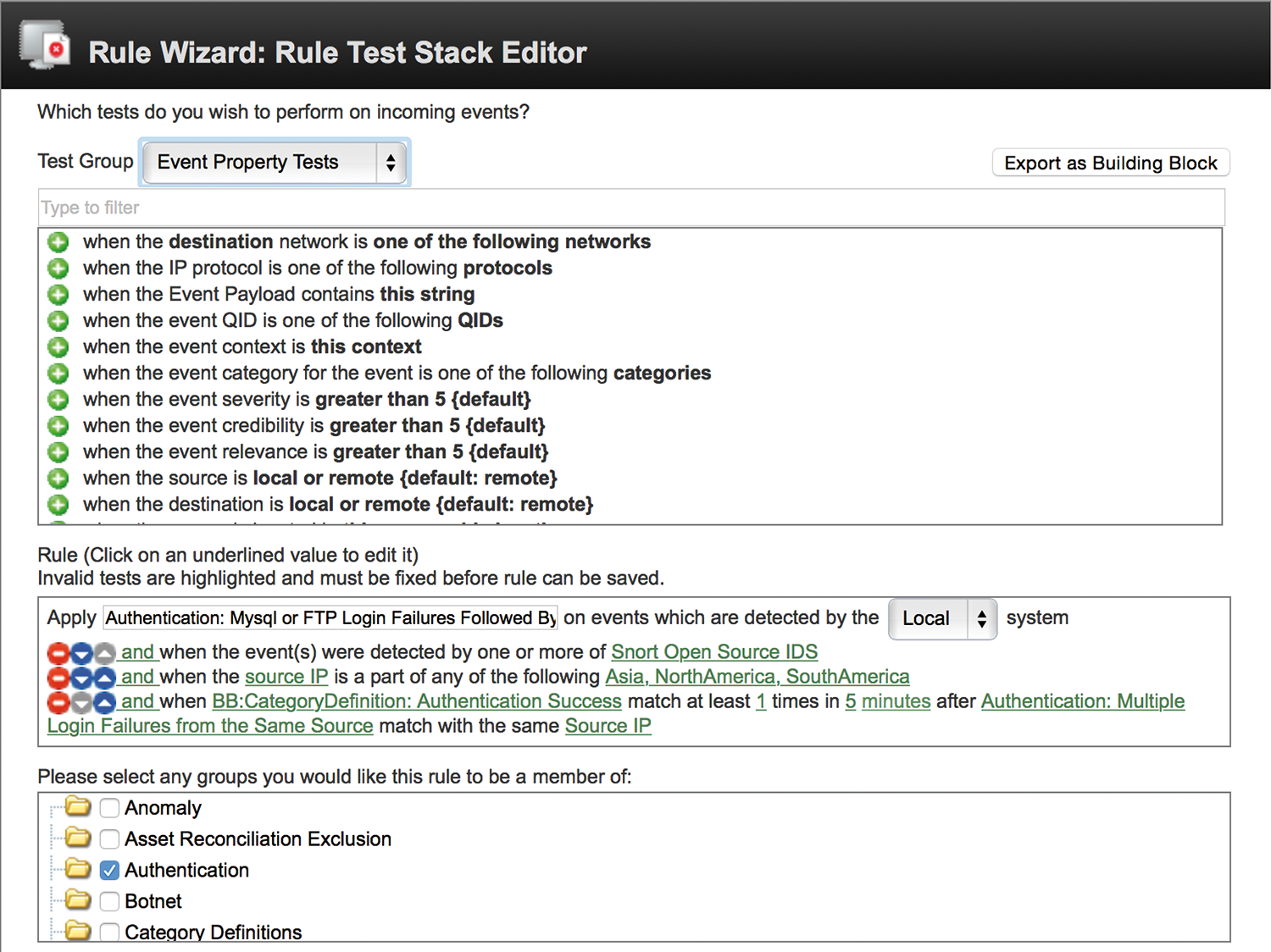Image resolution: width=1271 pixels, height=952 pixels.
Task: Click the folder icon beside Botnet
Action: click(x=78, y=900)
